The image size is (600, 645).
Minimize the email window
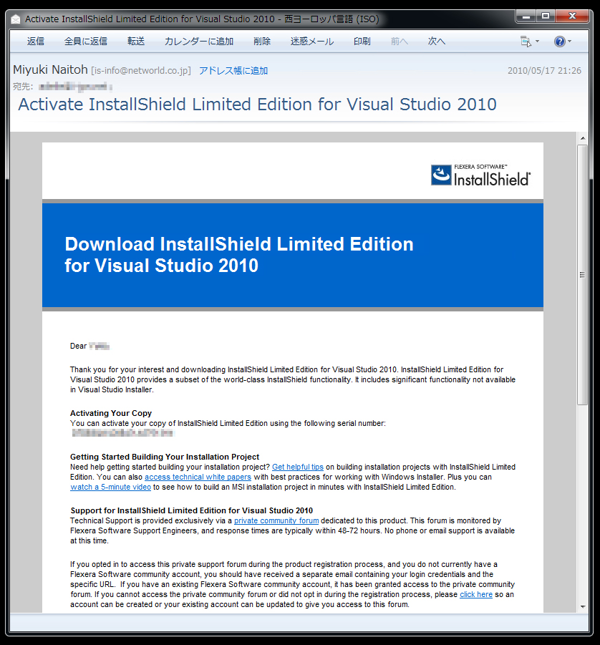[x=526, y=16]
